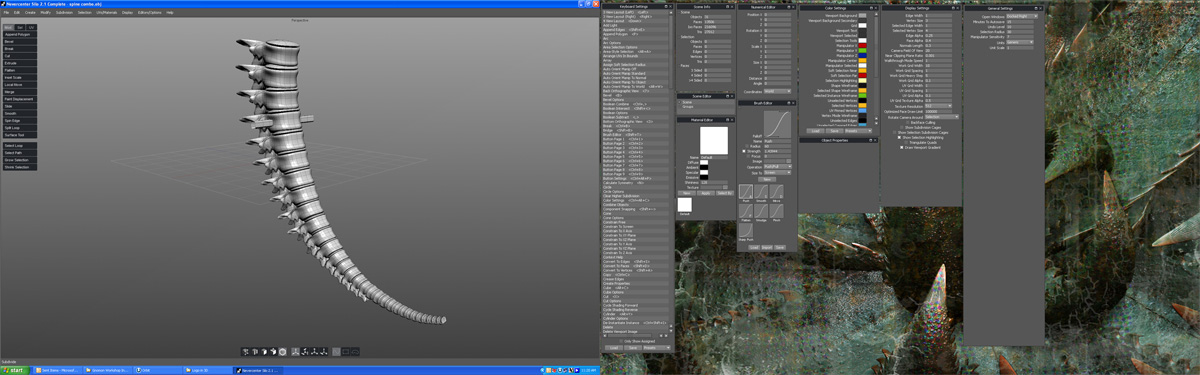Viewport: 1200px width, 375px height.
Task: Close the Brush Editor panel via header icon
Action: 793,103
